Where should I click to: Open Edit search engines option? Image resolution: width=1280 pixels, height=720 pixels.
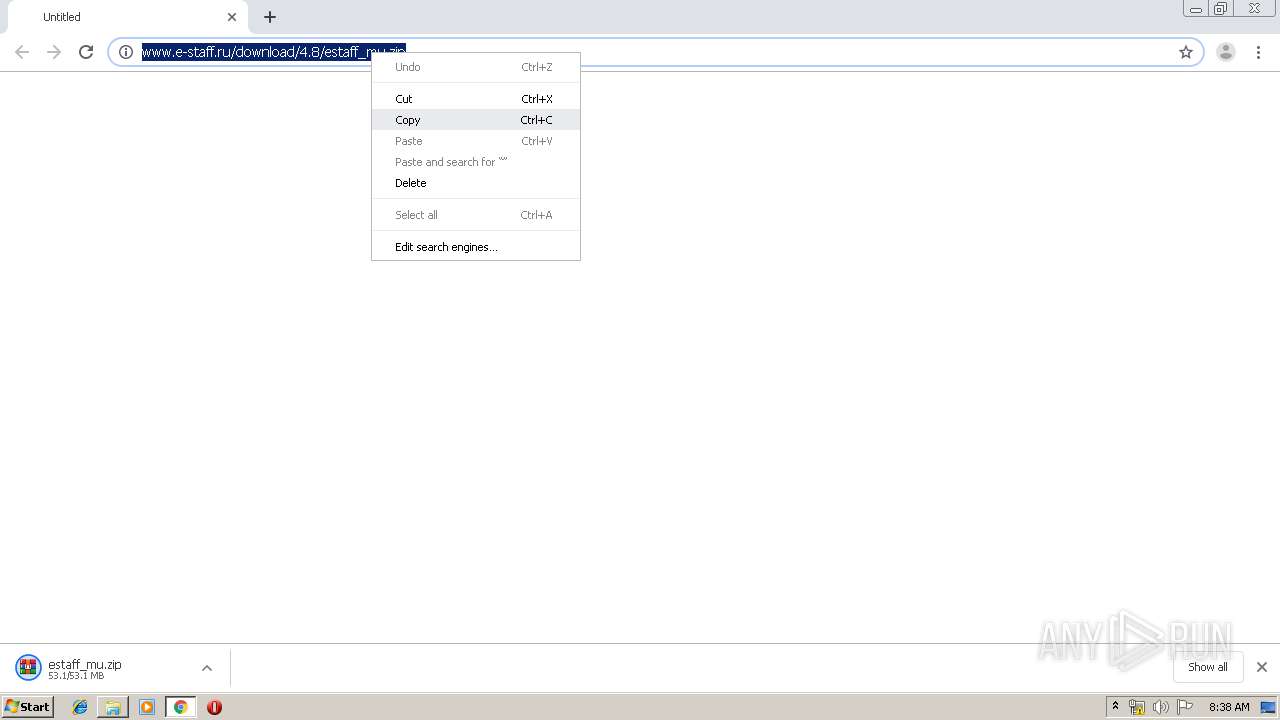point(476,247)
